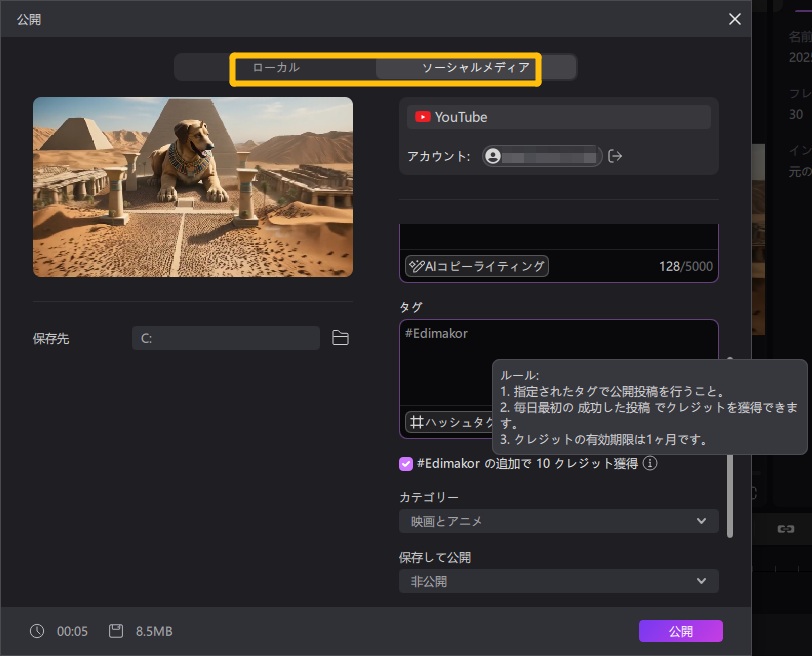Log out using the sign-out arrow icon

(615, 156)
